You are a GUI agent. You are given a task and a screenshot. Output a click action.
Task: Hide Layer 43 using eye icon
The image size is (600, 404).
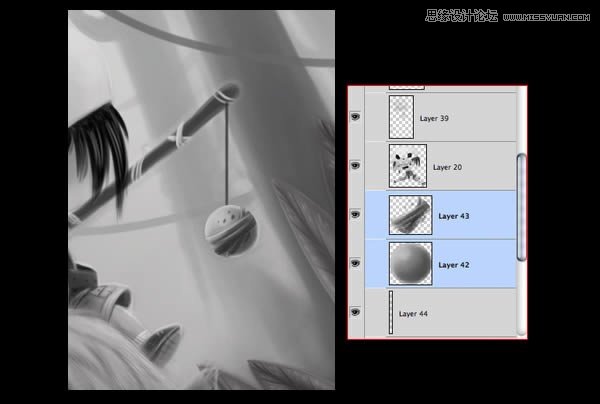click(x=355, y=214)
